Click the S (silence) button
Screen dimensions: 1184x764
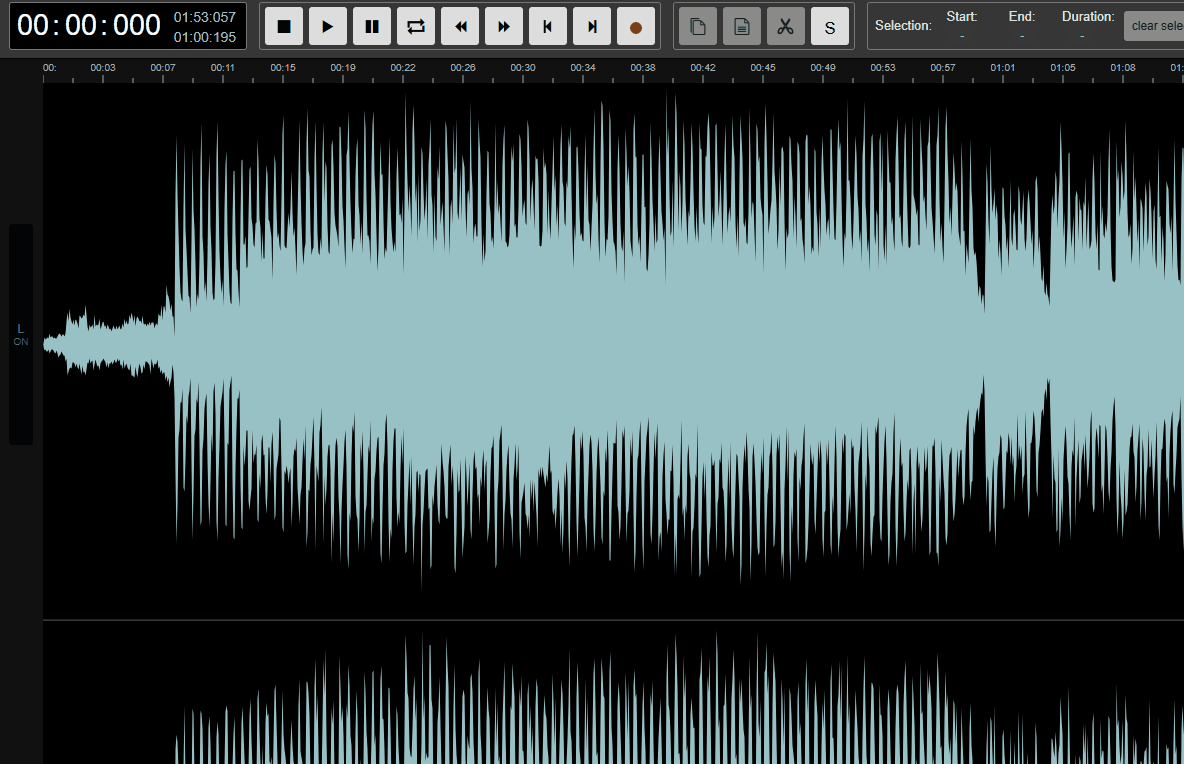(830, 26)
